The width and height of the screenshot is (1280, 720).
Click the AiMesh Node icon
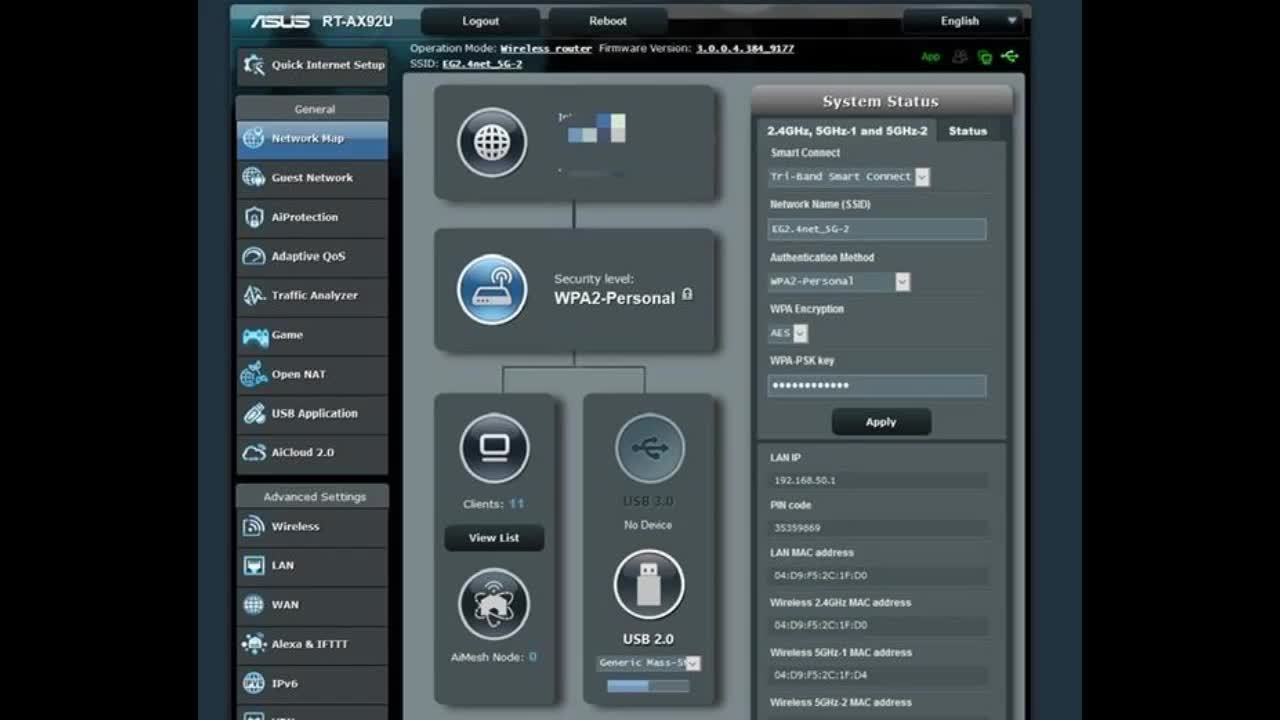493,603
